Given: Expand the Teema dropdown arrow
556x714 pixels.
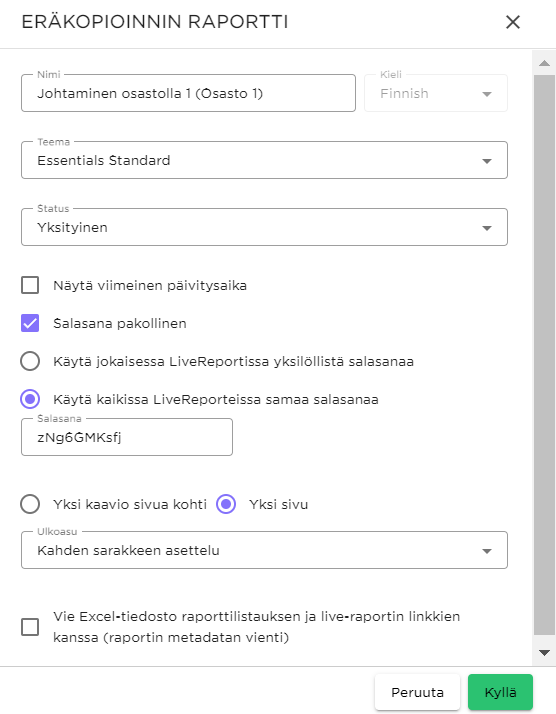Looking at the screenshot, I should coord(487,161).
